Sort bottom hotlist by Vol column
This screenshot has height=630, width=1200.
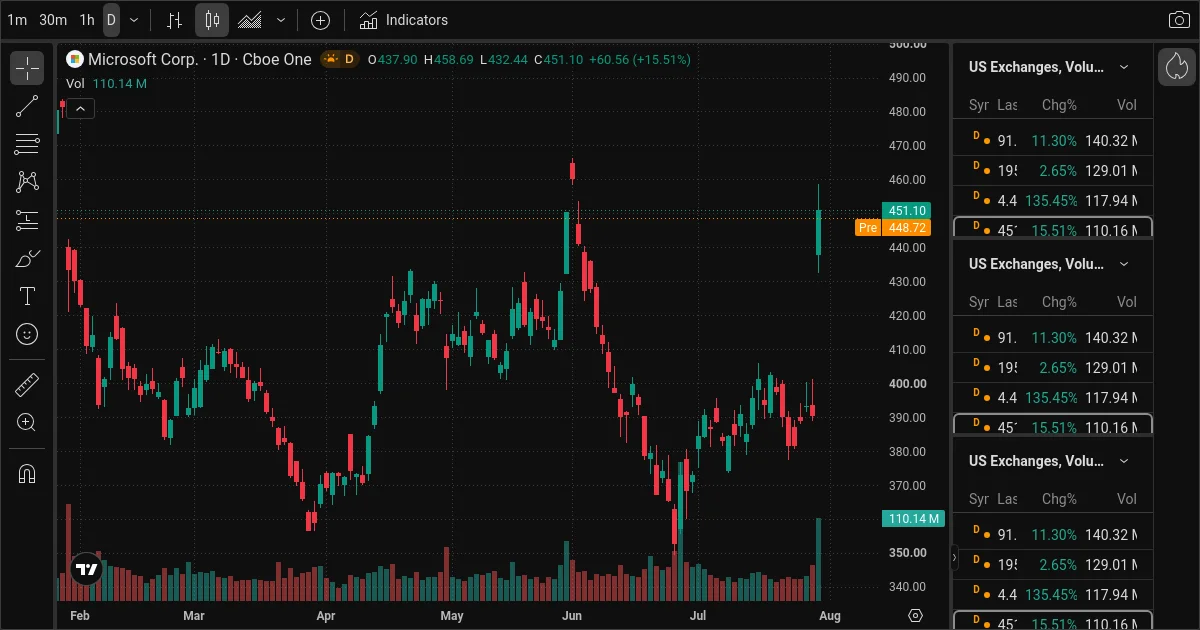(x=1127, y=499)
